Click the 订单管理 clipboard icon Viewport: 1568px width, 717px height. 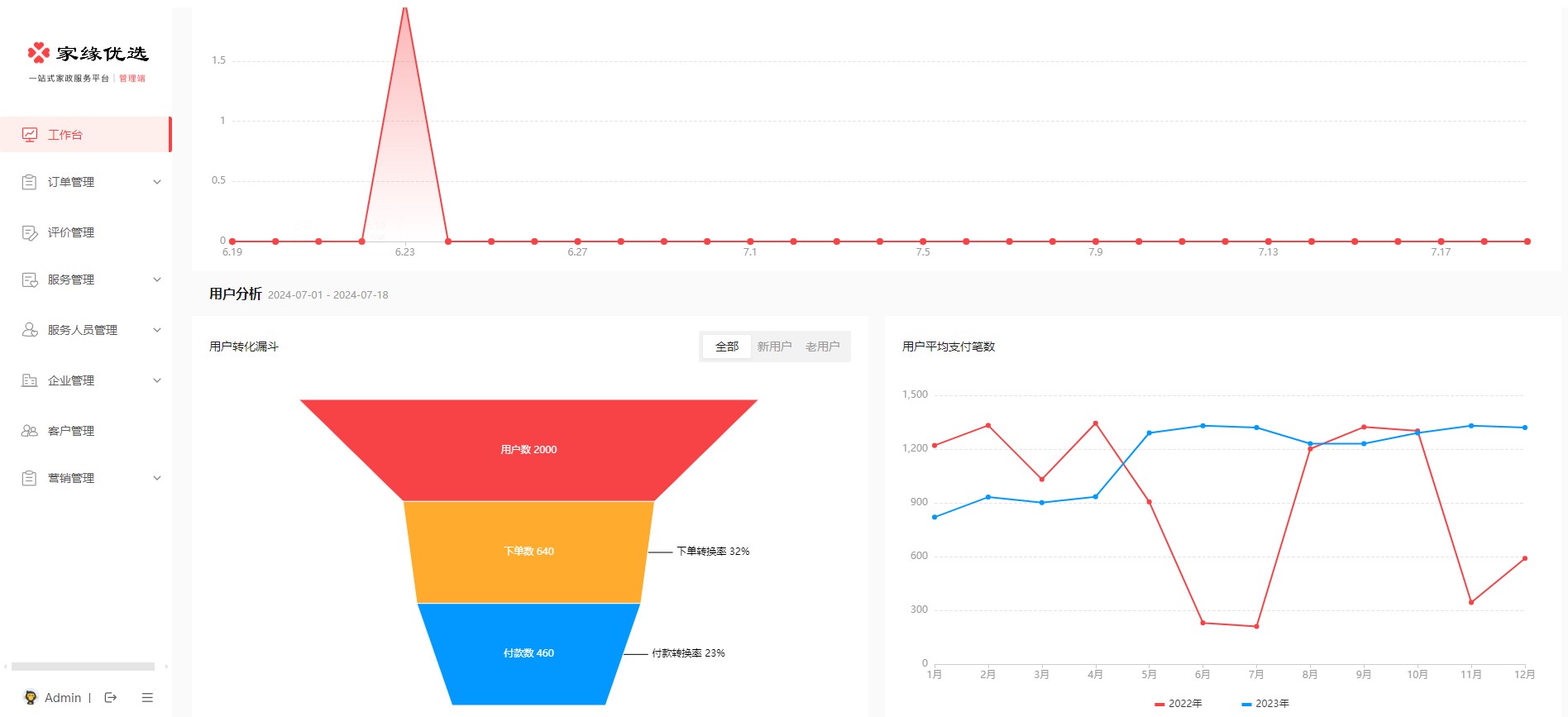[x=30, y=182]
